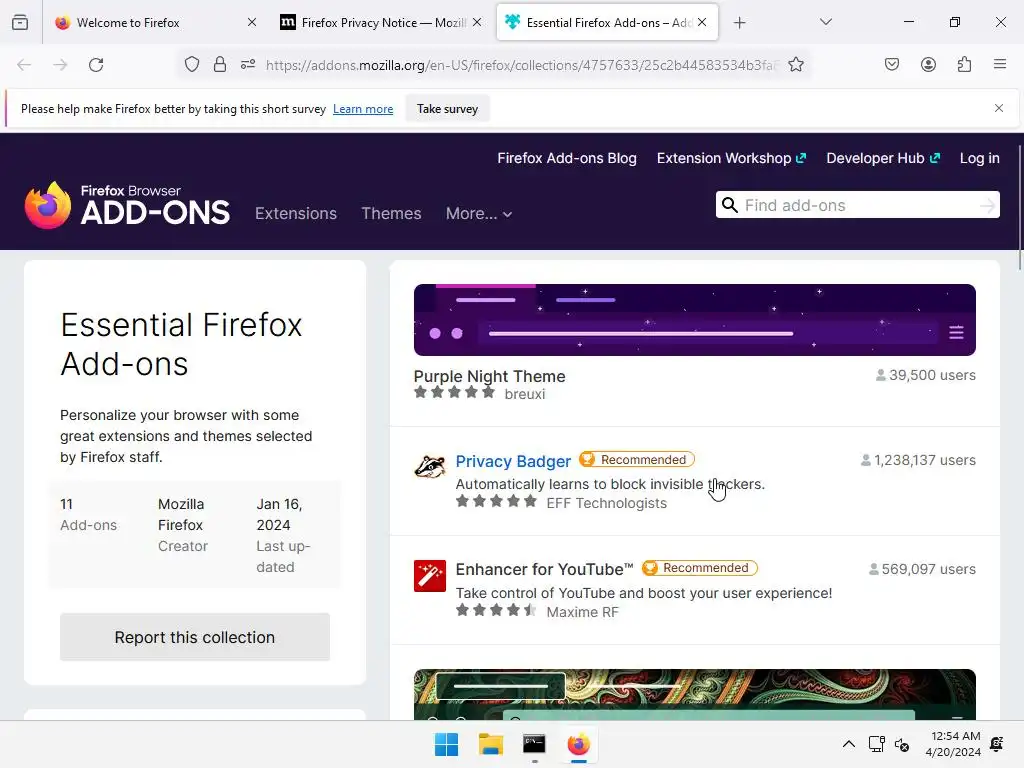Image resolution: width=1024 pixels, height=768 pixels.
Task: Click the search magnifier icon
Action: coord(729,205)
